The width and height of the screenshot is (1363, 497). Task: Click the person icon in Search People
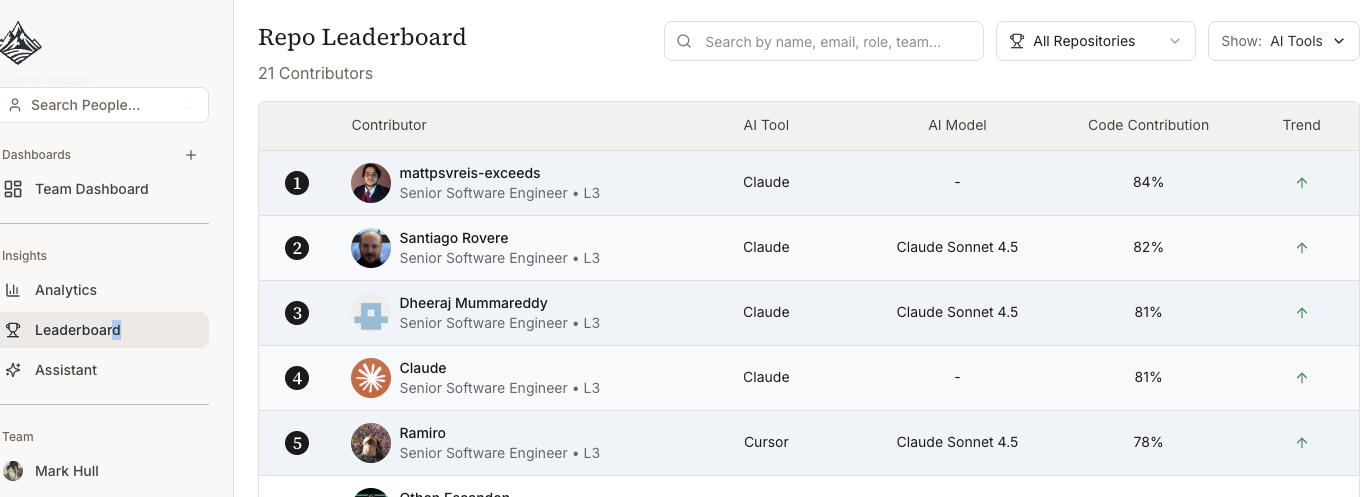[15, 105]
